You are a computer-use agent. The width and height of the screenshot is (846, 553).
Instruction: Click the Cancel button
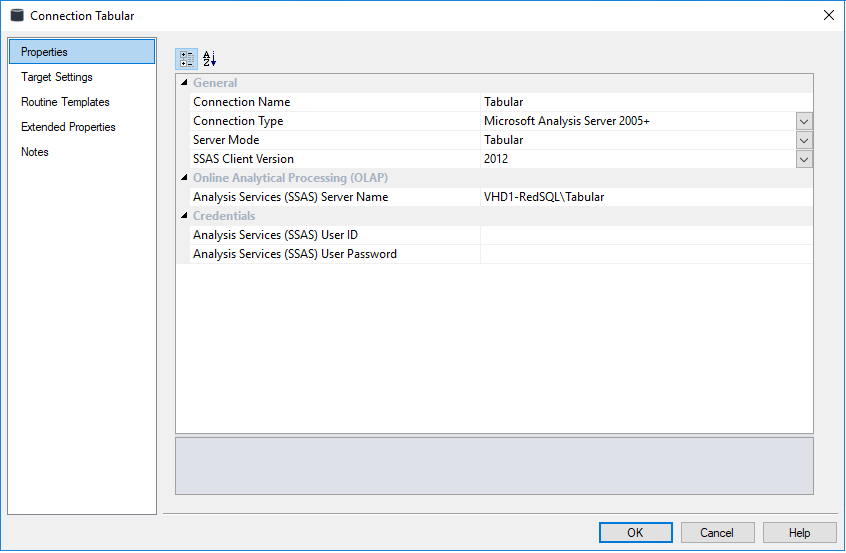pyautogui.click(x=717, y=533)
